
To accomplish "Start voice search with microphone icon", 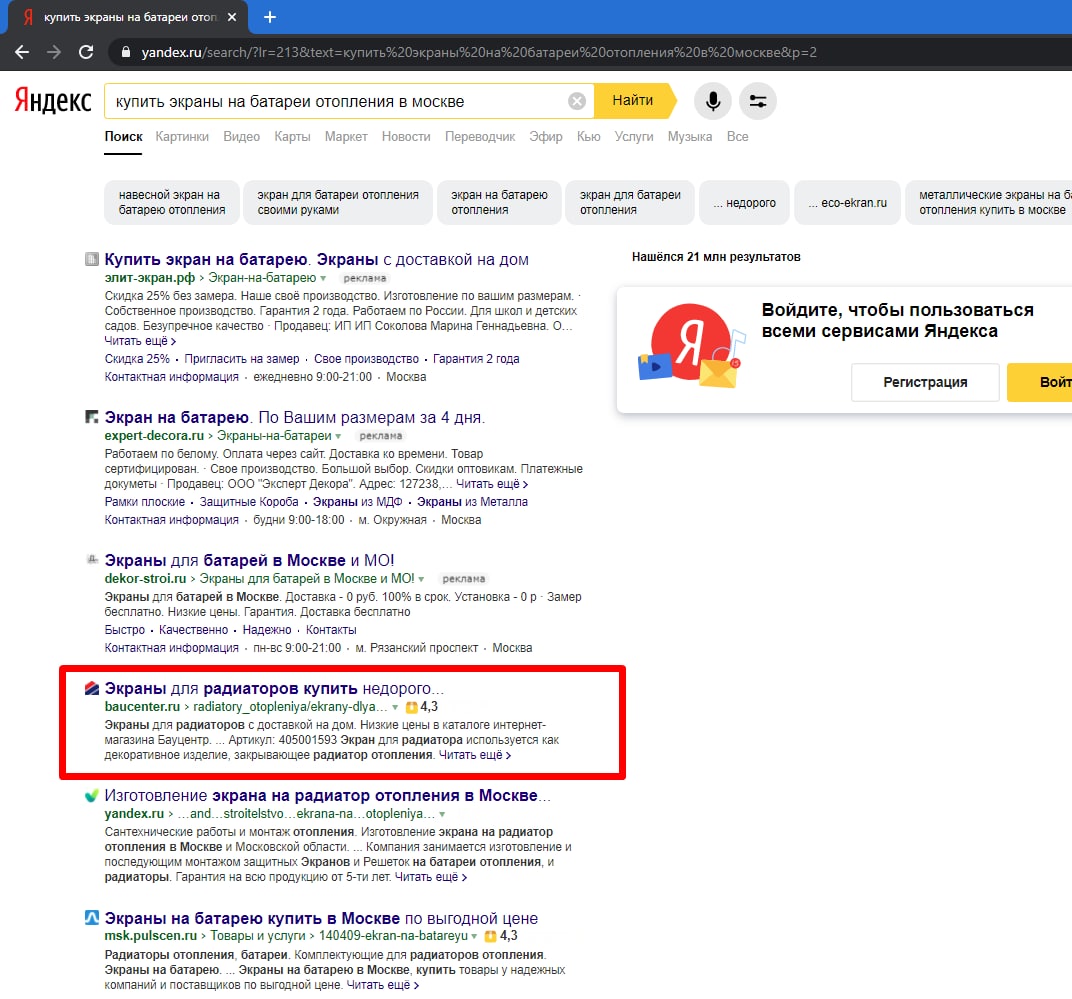I will (x=712, y=101).
